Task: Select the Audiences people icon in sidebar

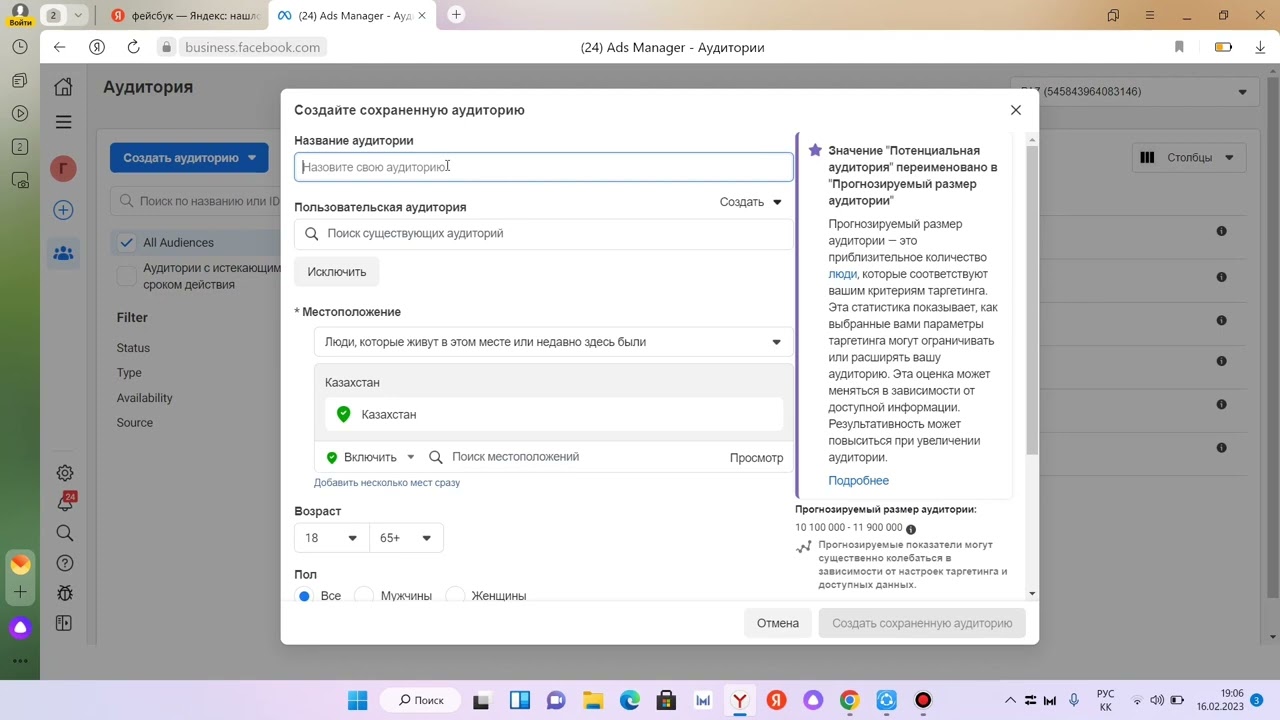Action: coord(63,254)
